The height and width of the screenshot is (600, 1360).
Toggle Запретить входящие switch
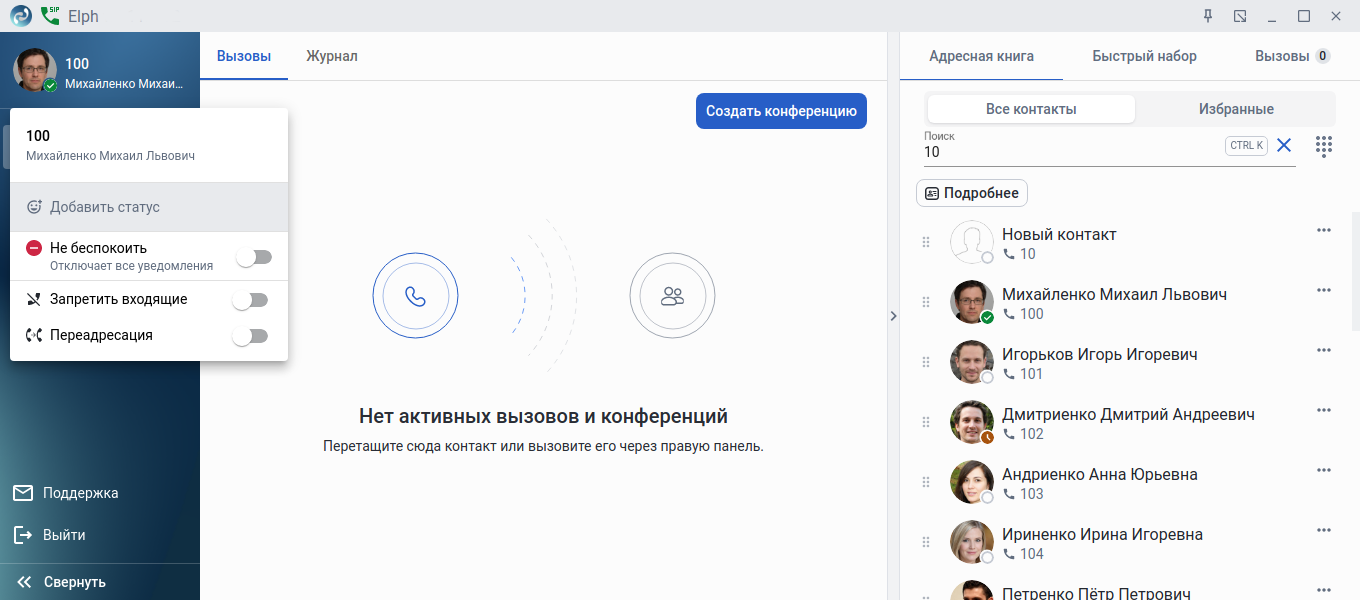(x=250, y=300)
